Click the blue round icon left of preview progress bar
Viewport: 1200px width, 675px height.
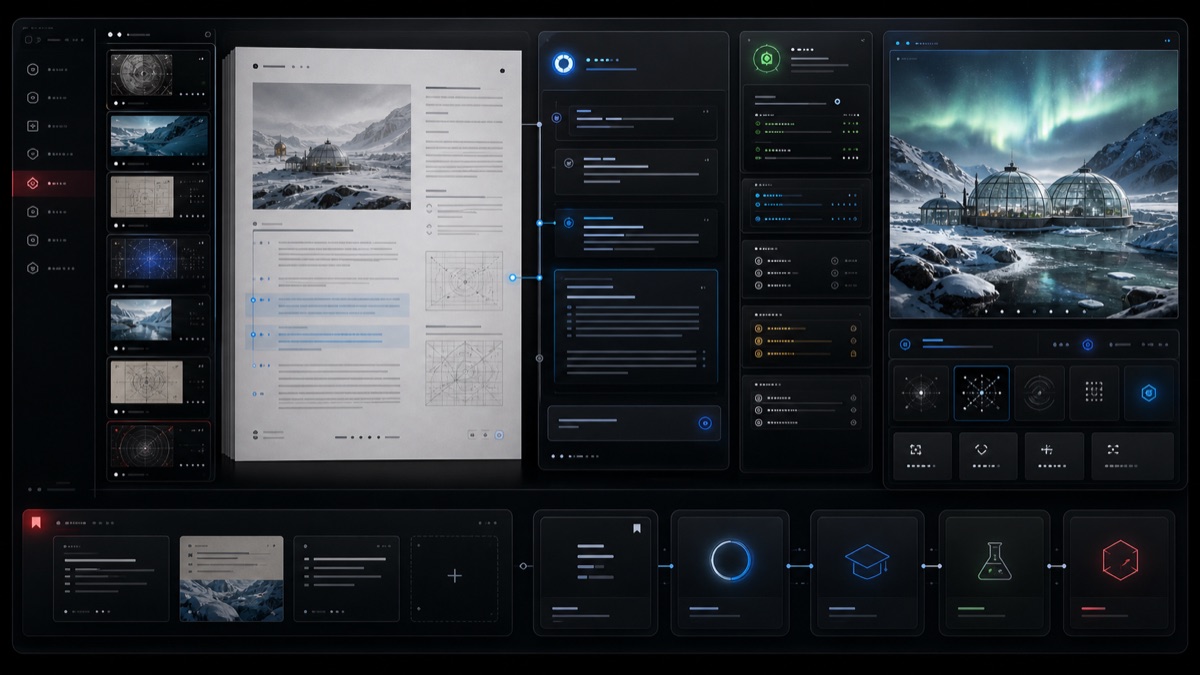[x=905, y=344]
